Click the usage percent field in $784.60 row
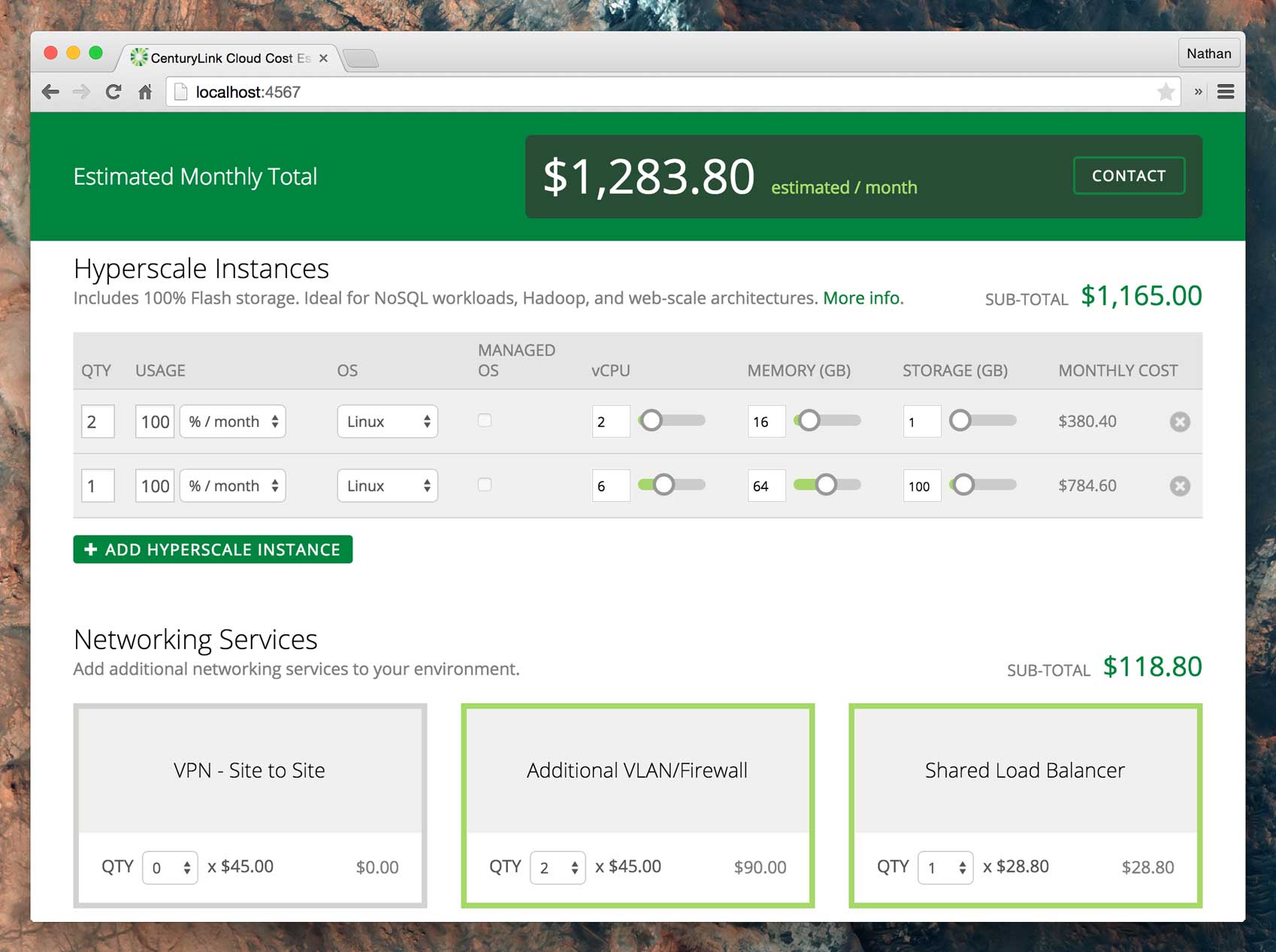Viewport: 1276px width, 952px height. (x=155, y=486)
